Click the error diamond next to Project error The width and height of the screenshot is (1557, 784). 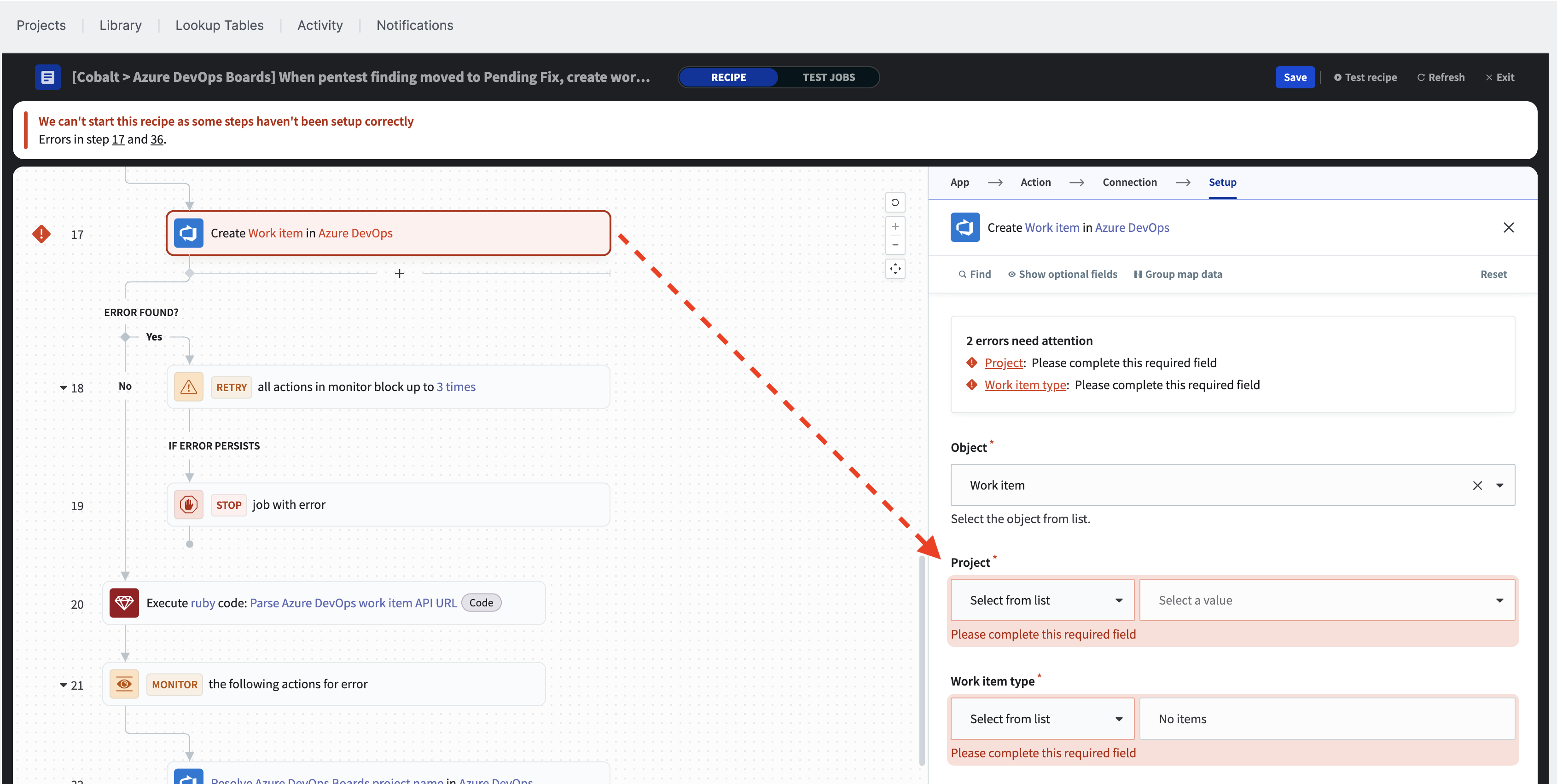[x=972, y=363]
